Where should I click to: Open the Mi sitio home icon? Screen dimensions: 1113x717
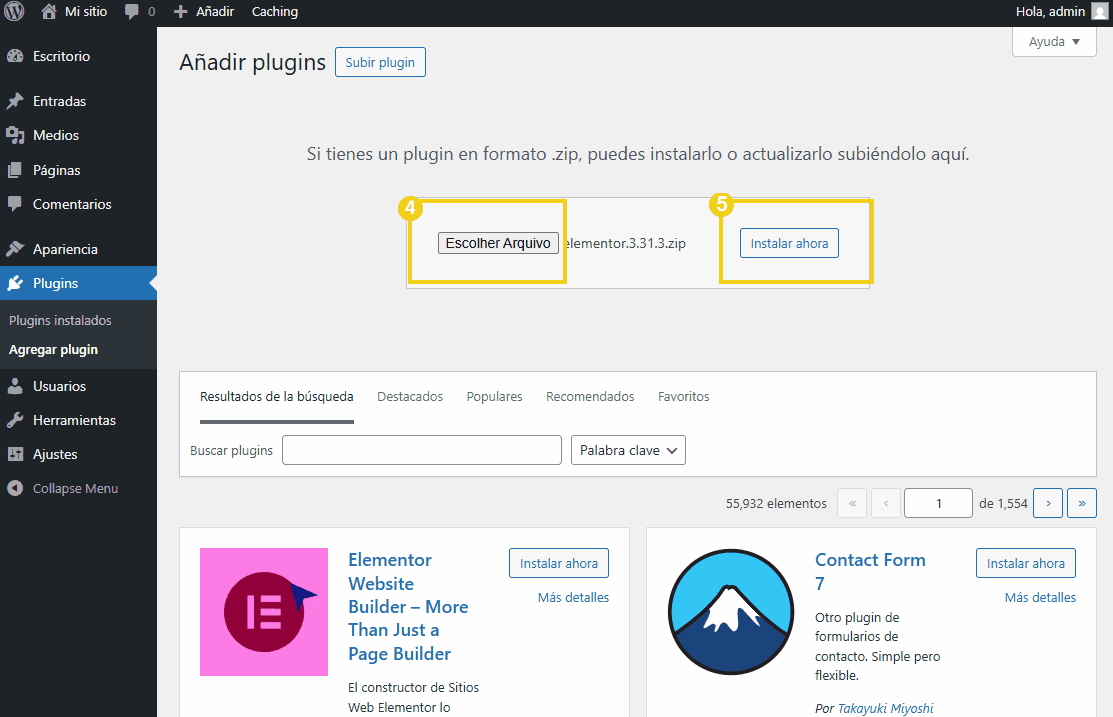click(49, 12)
